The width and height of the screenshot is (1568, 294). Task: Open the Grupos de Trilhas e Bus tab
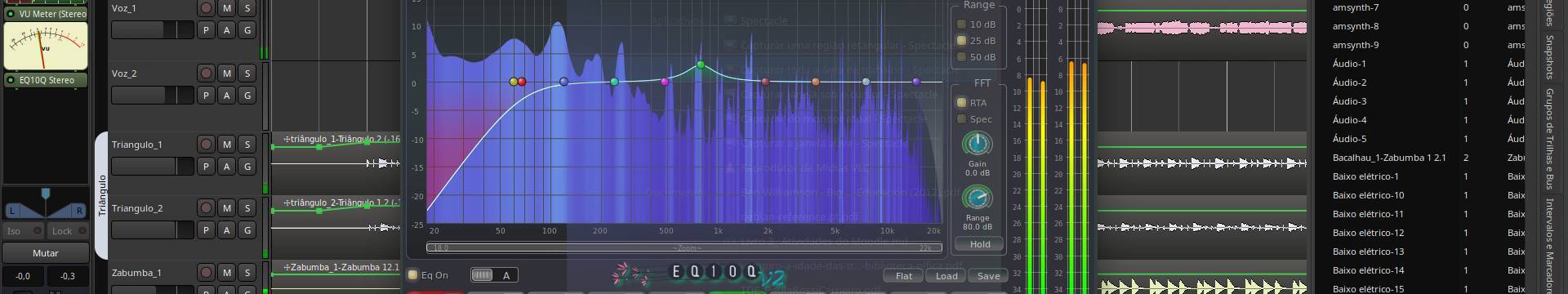click(1549, 139)
